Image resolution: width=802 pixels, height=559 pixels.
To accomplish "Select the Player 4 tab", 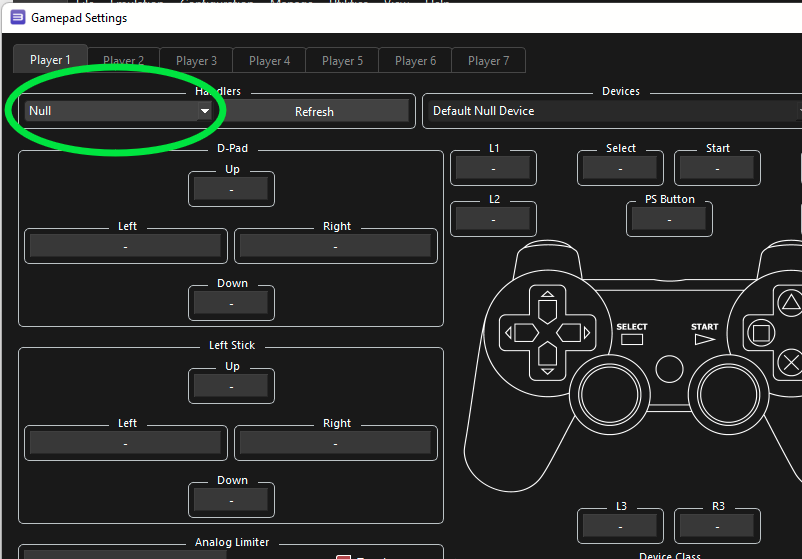I will [x=270, y=61].
